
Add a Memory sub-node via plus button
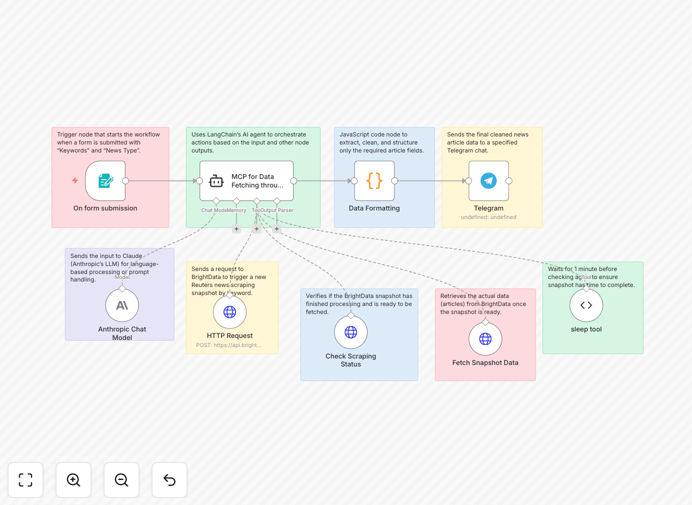coord(237,229)
